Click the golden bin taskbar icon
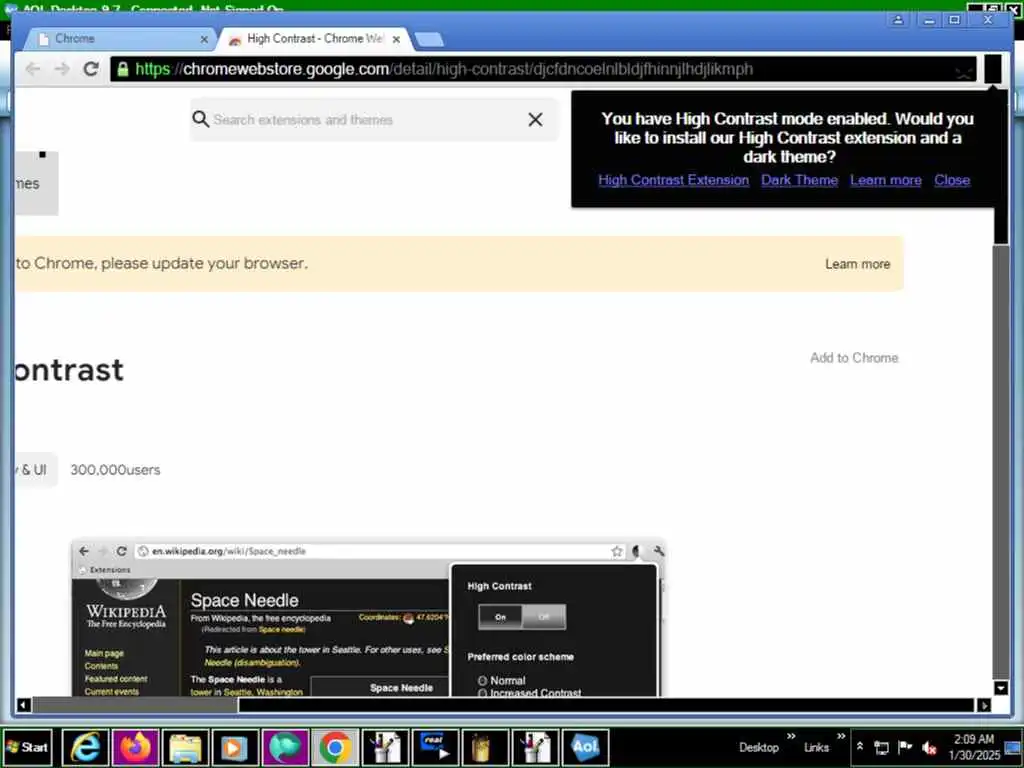 [485, 747]
